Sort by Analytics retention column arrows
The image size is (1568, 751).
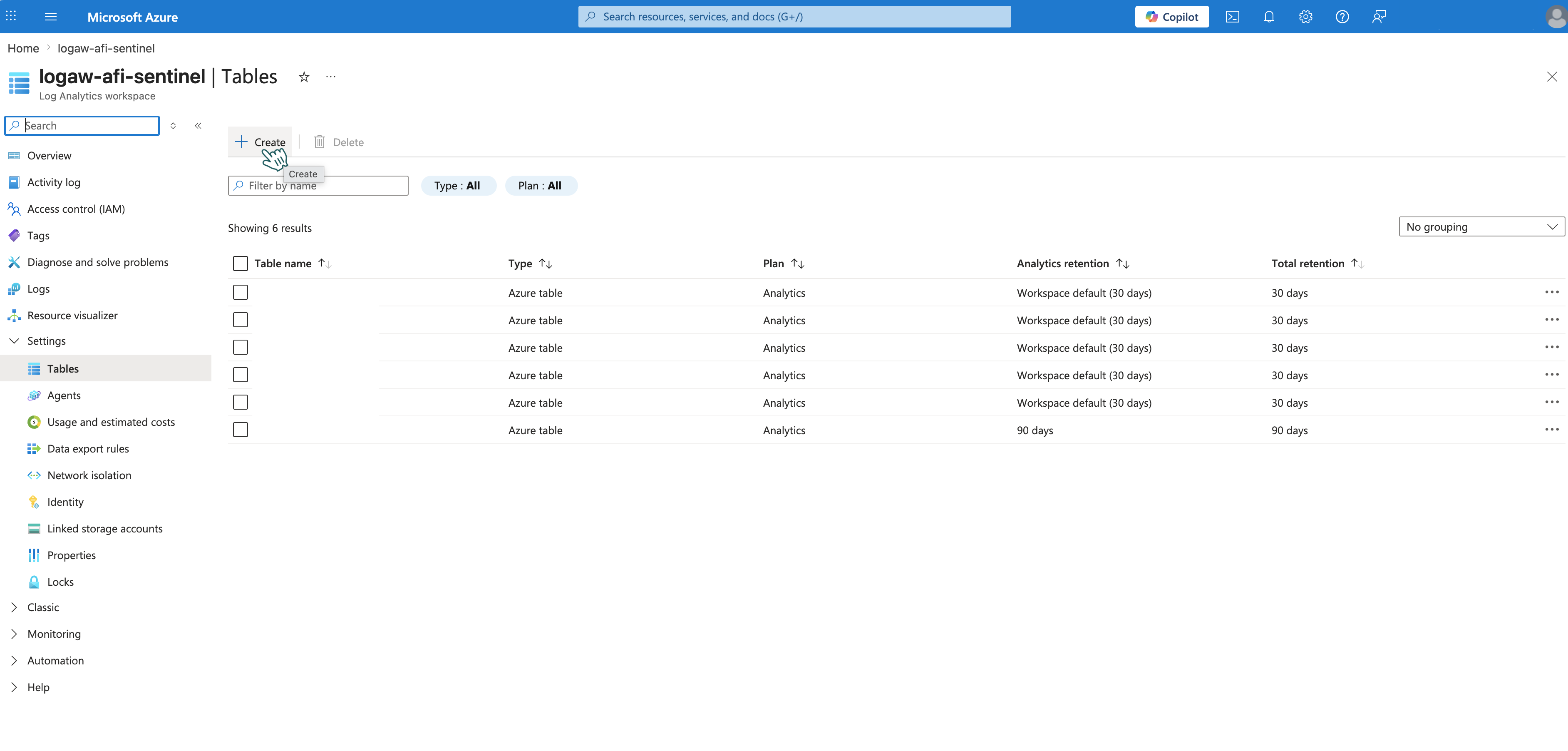[x=1122, y=264]
